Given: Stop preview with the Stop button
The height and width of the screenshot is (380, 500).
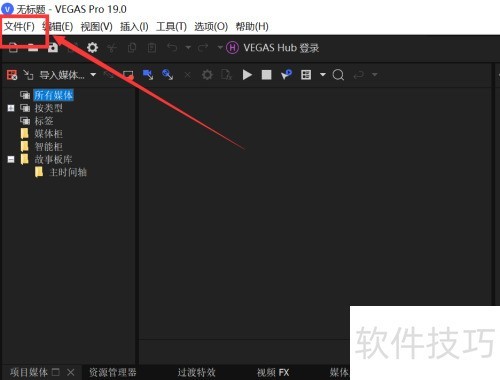Looking at the screenshot, I should coord(266,75).
